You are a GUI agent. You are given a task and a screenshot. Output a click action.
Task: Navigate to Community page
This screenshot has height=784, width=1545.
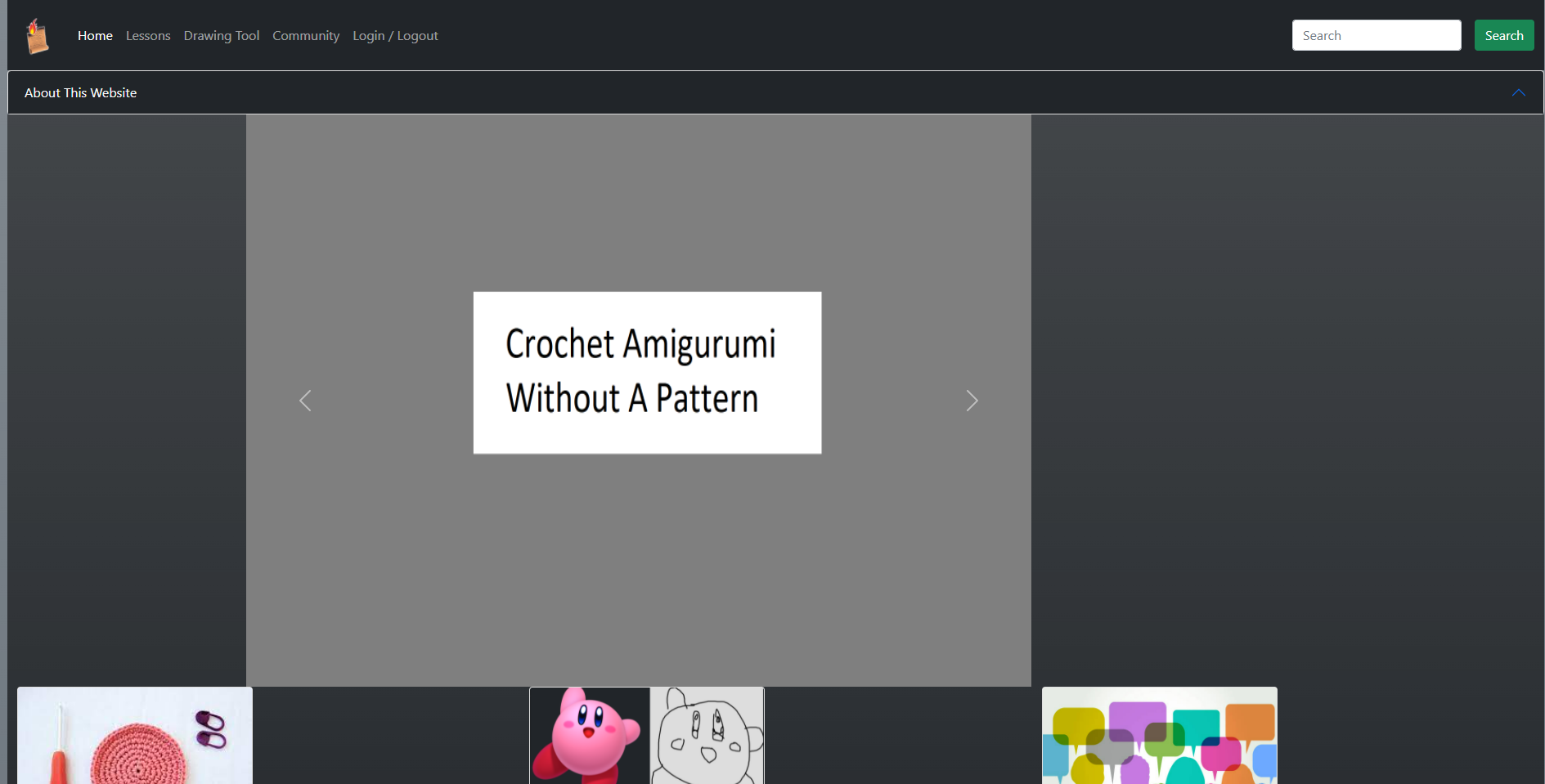[x=306, y=36]
